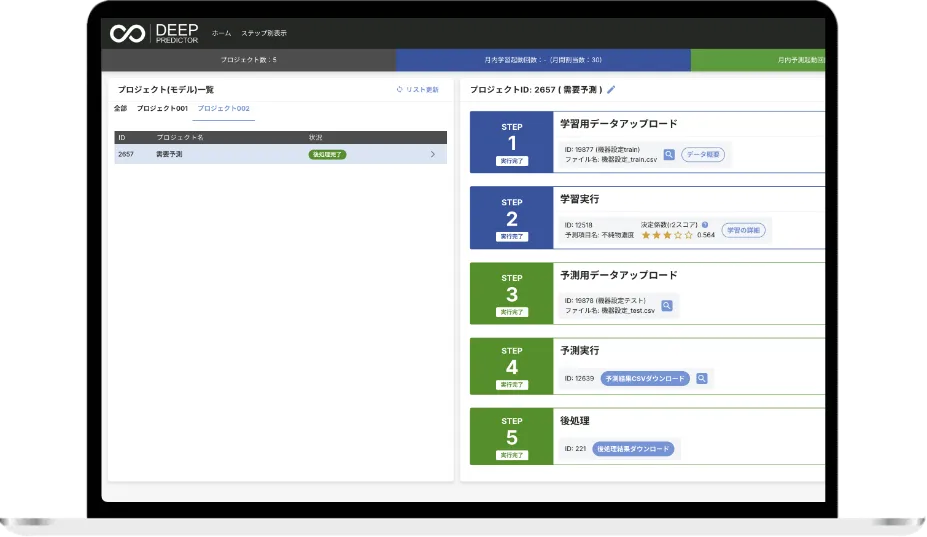Select the プロジェクト002 tab
This screenshot has height=537, width=927.
click(x=223, y=108)
